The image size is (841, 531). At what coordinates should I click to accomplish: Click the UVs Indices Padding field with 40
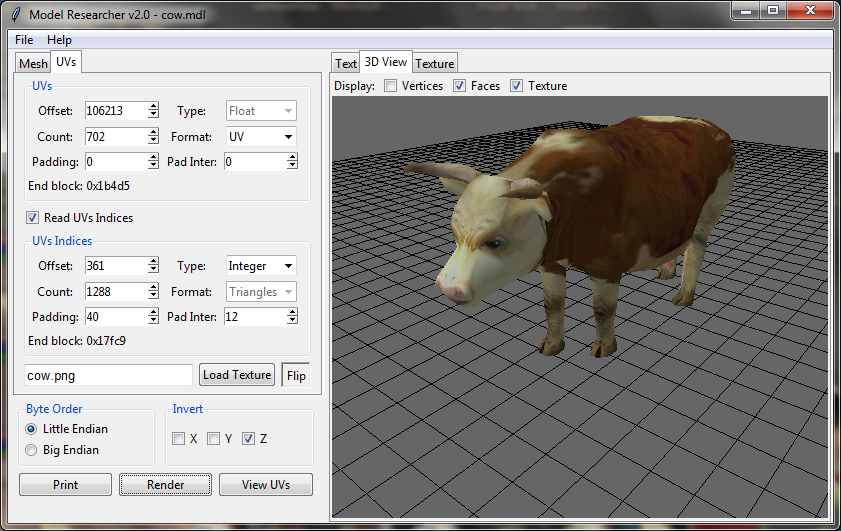[116, 316]
